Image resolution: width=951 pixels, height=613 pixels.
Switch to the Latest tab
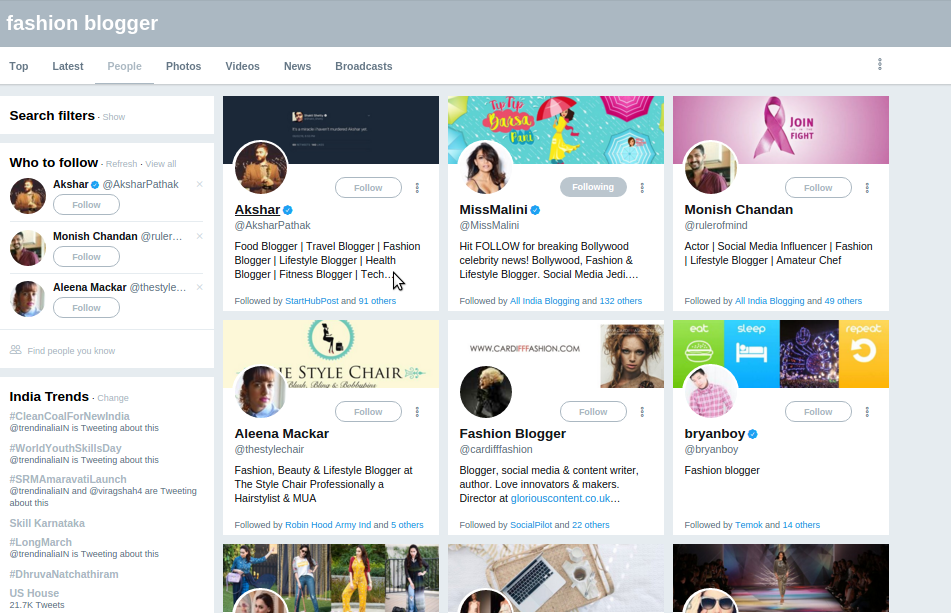68,66
